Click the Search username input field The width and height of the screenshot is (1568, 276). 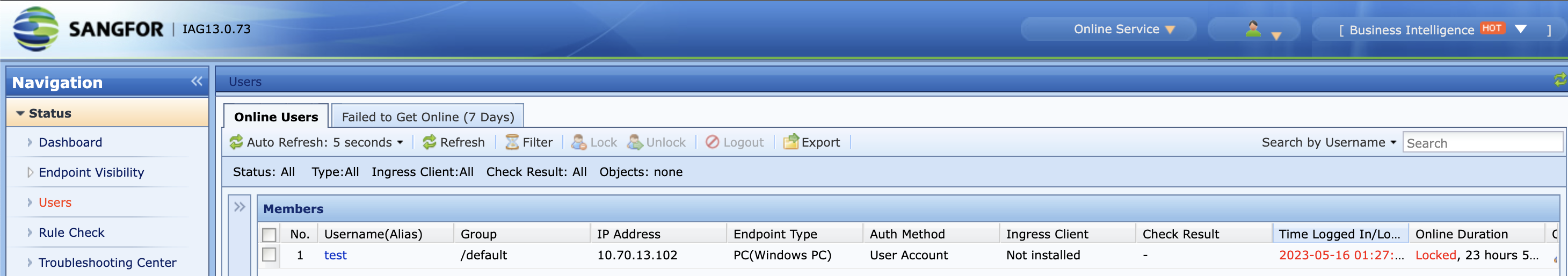click(1482, 143)
